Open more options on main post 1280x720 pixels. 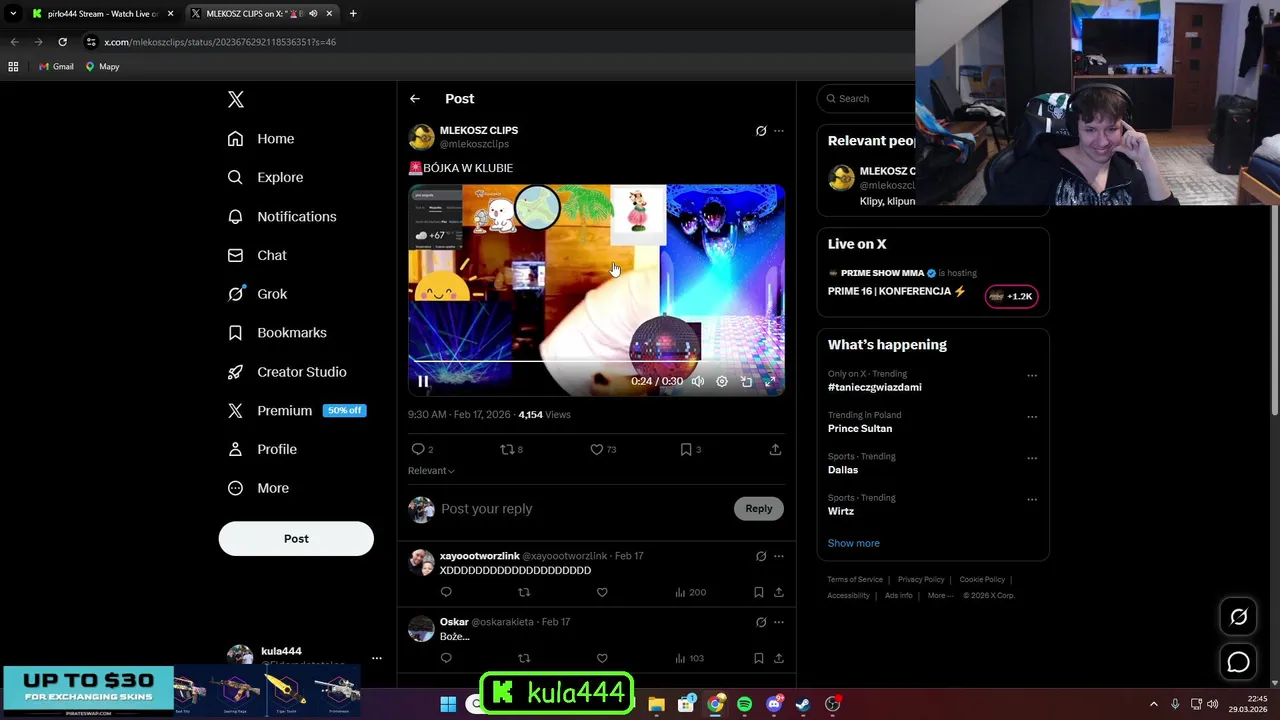click(x=779, y=131)
